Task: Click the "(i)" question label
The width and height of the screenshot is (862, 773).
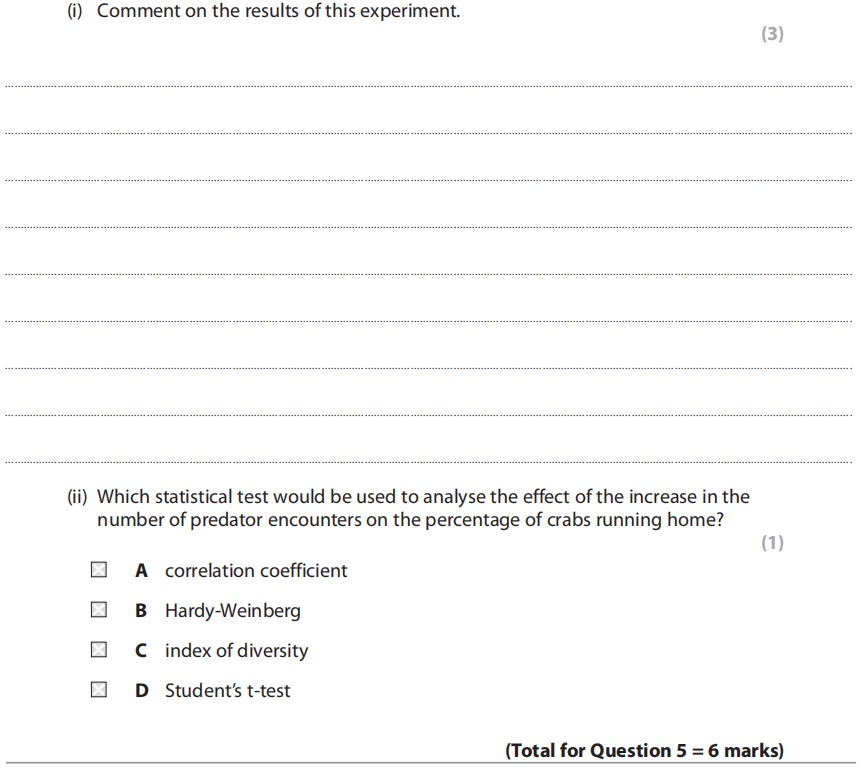Action: [76, 13]
